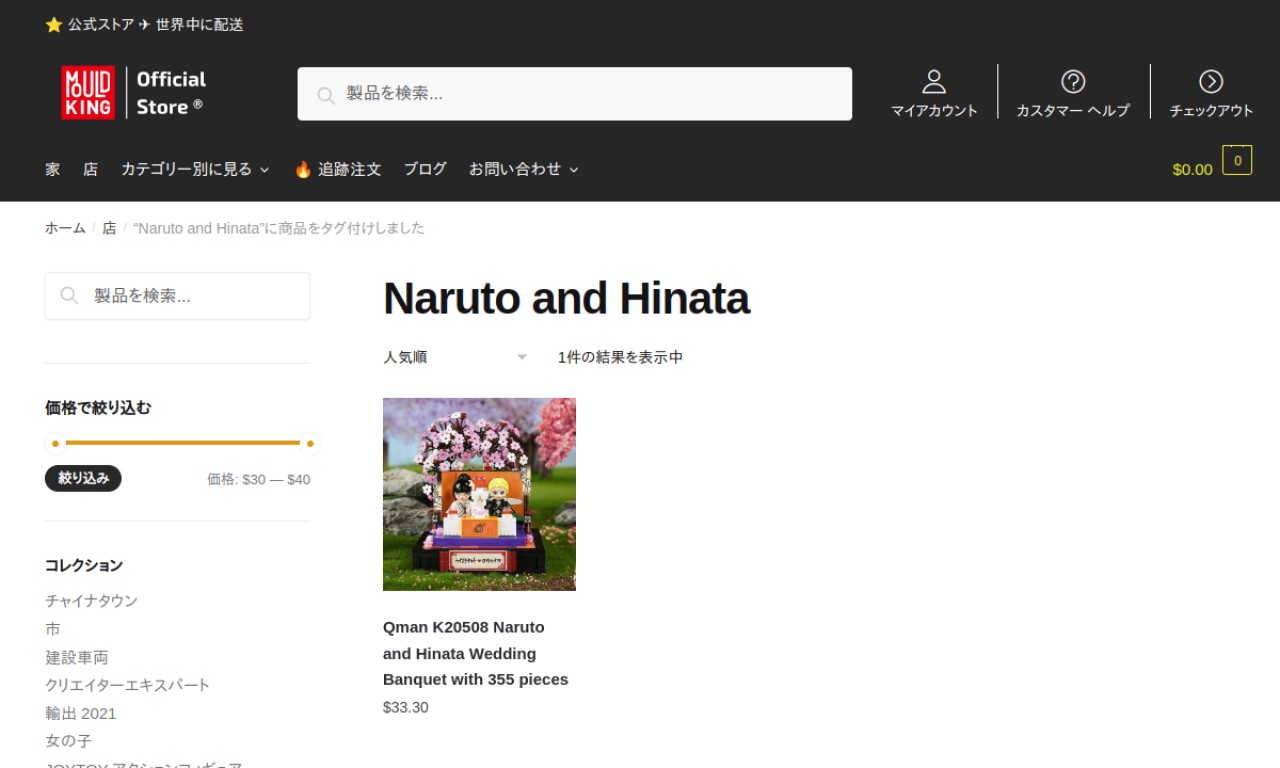Go to ホーム breadcrumb link

point(65,228)
